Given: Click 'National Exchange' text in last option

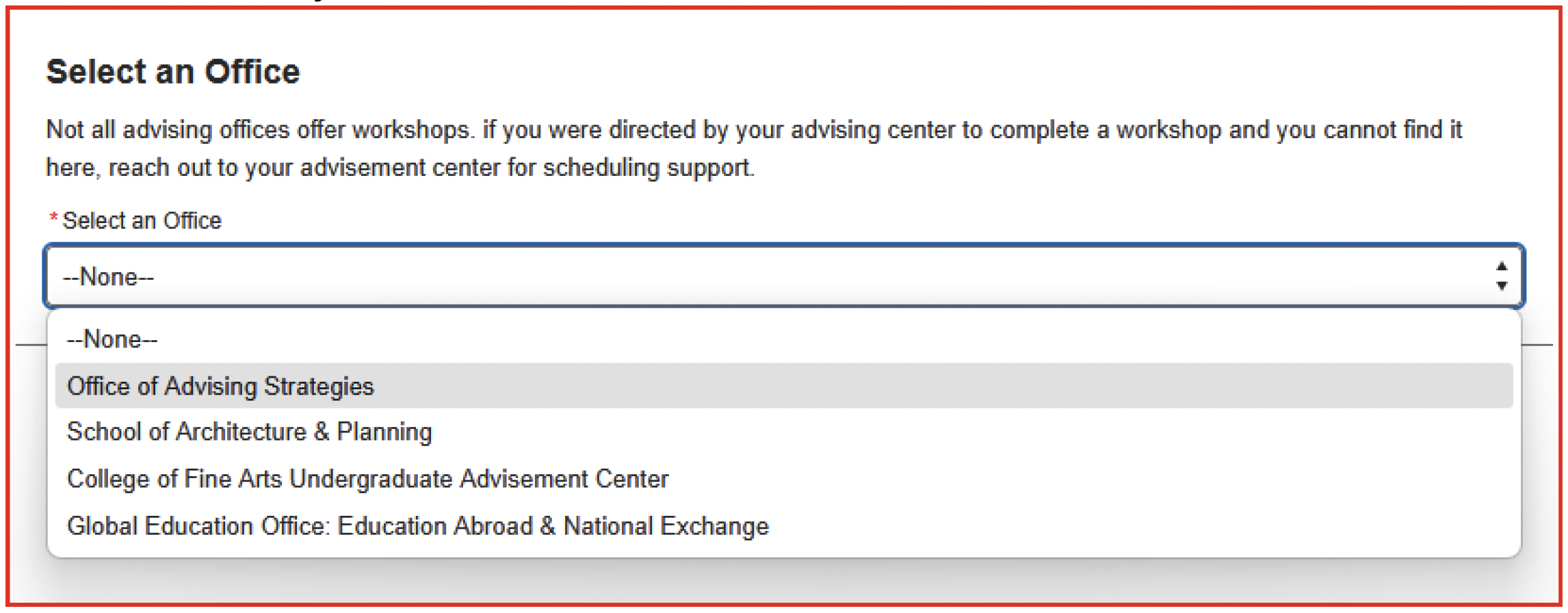Looking at the screenshot, I should [x=666, y=526].
